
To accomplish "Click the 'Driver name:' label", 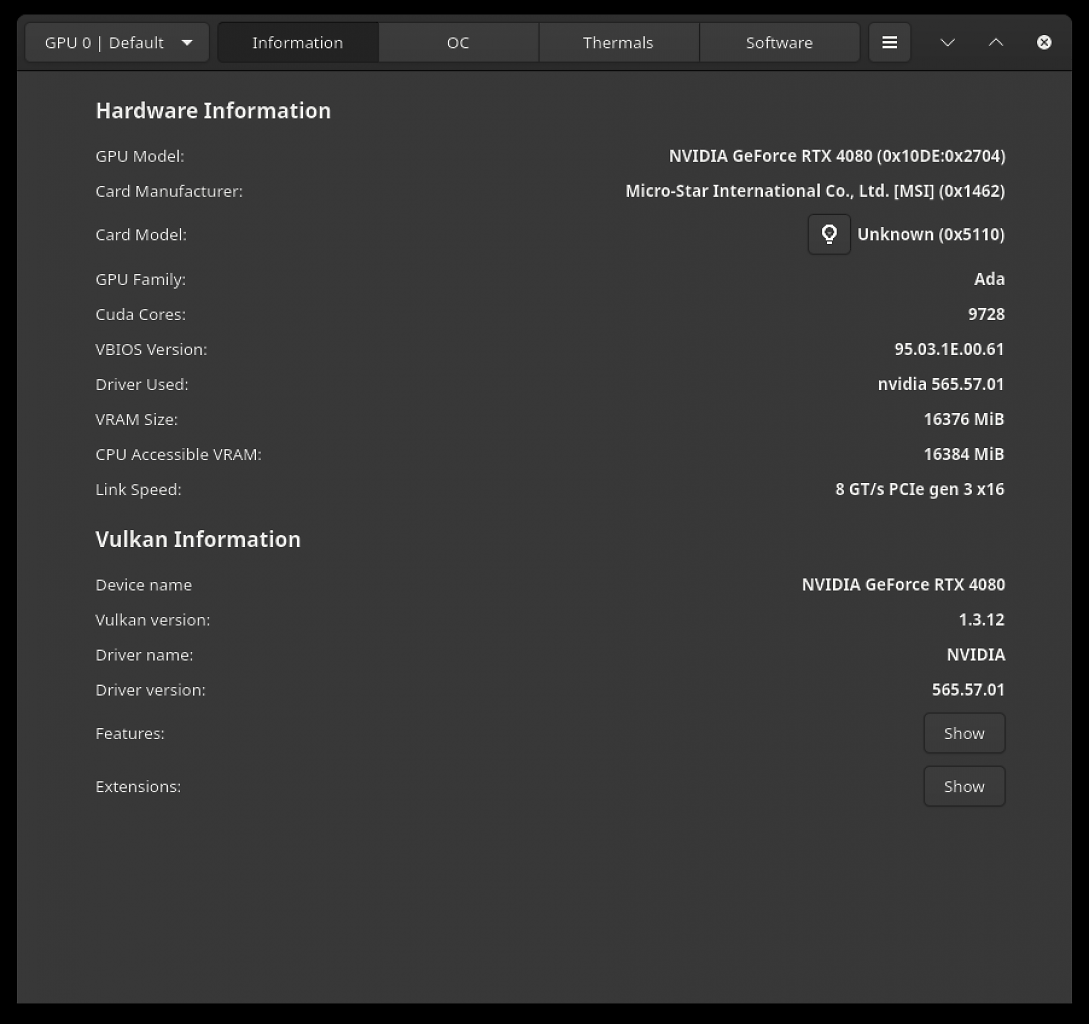I will click(x=144, y=655).
